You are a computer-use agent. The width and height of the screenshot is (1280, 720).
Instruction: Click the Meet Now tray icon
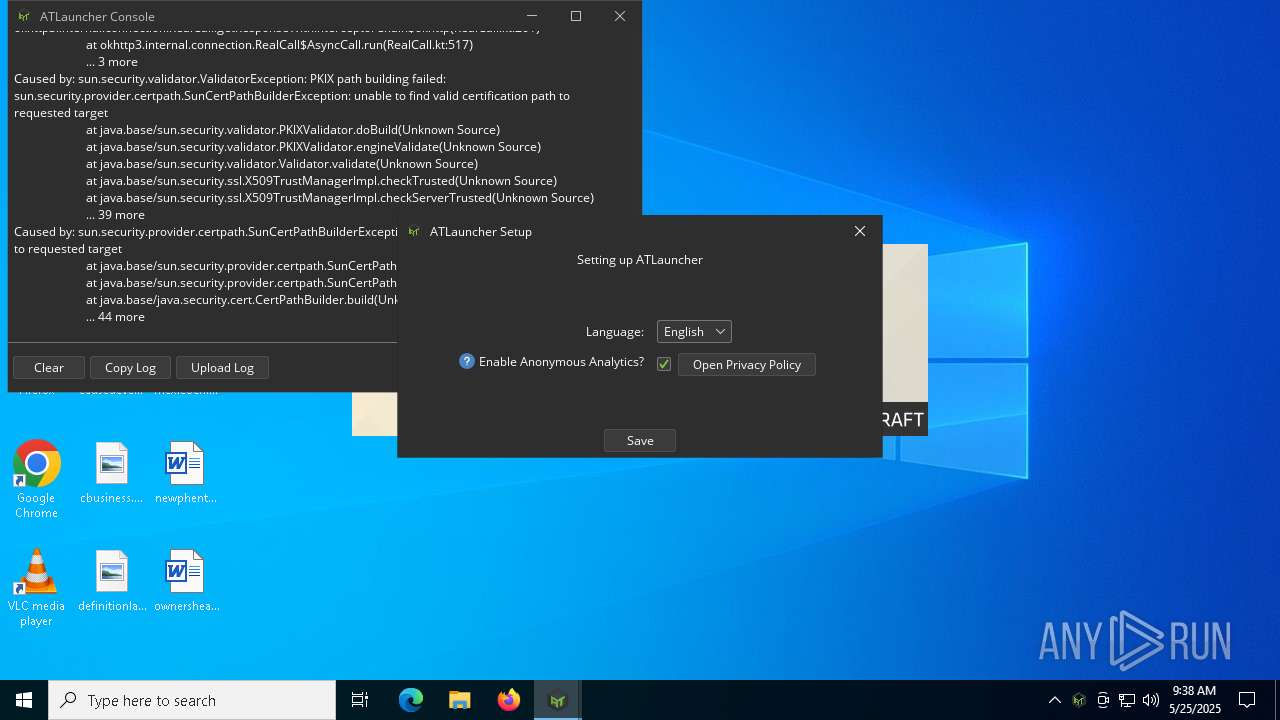[x=1103, y=700]
